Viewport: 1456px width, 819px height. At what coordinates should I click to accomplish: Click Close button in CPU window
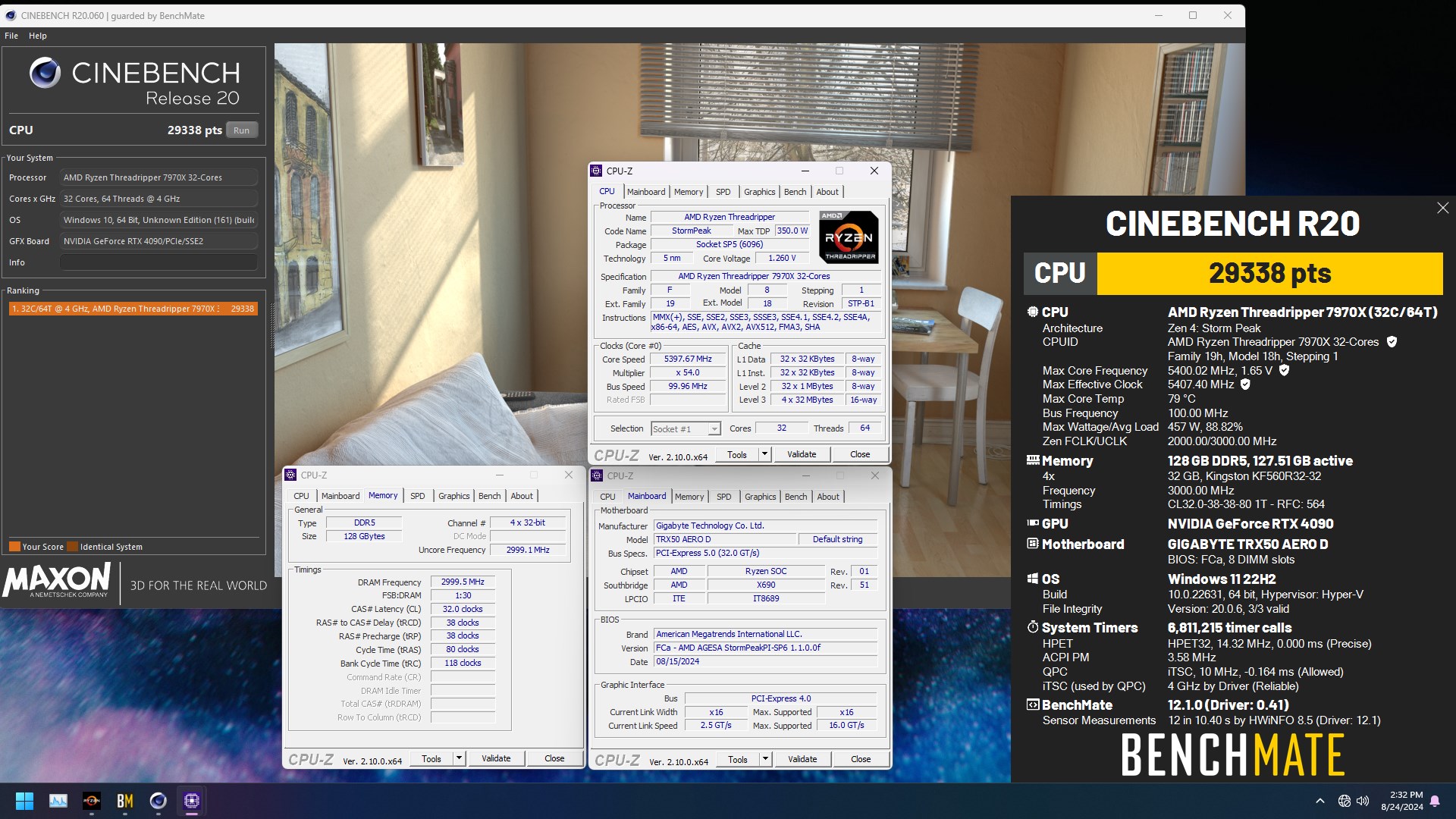[860, 454]
